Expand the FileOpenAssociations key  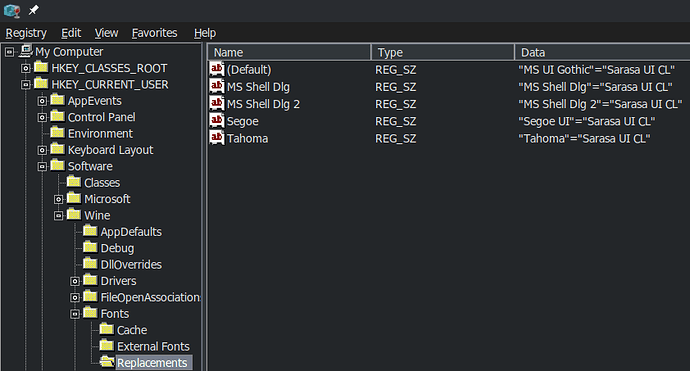point(75,298)
